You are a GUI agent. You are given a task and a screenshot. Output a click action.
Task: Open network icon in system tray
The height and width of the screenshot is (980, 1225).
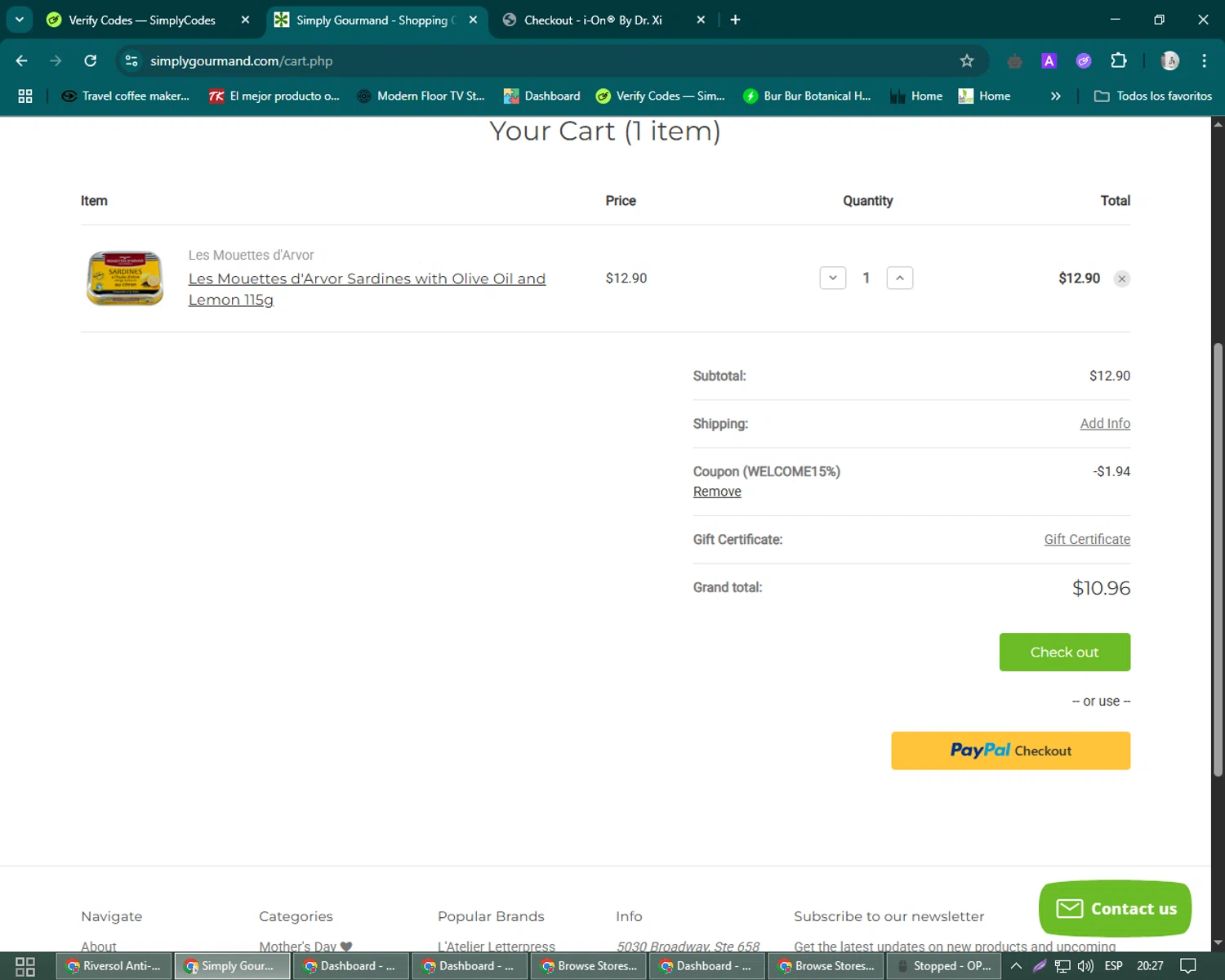click(1062, 966)
